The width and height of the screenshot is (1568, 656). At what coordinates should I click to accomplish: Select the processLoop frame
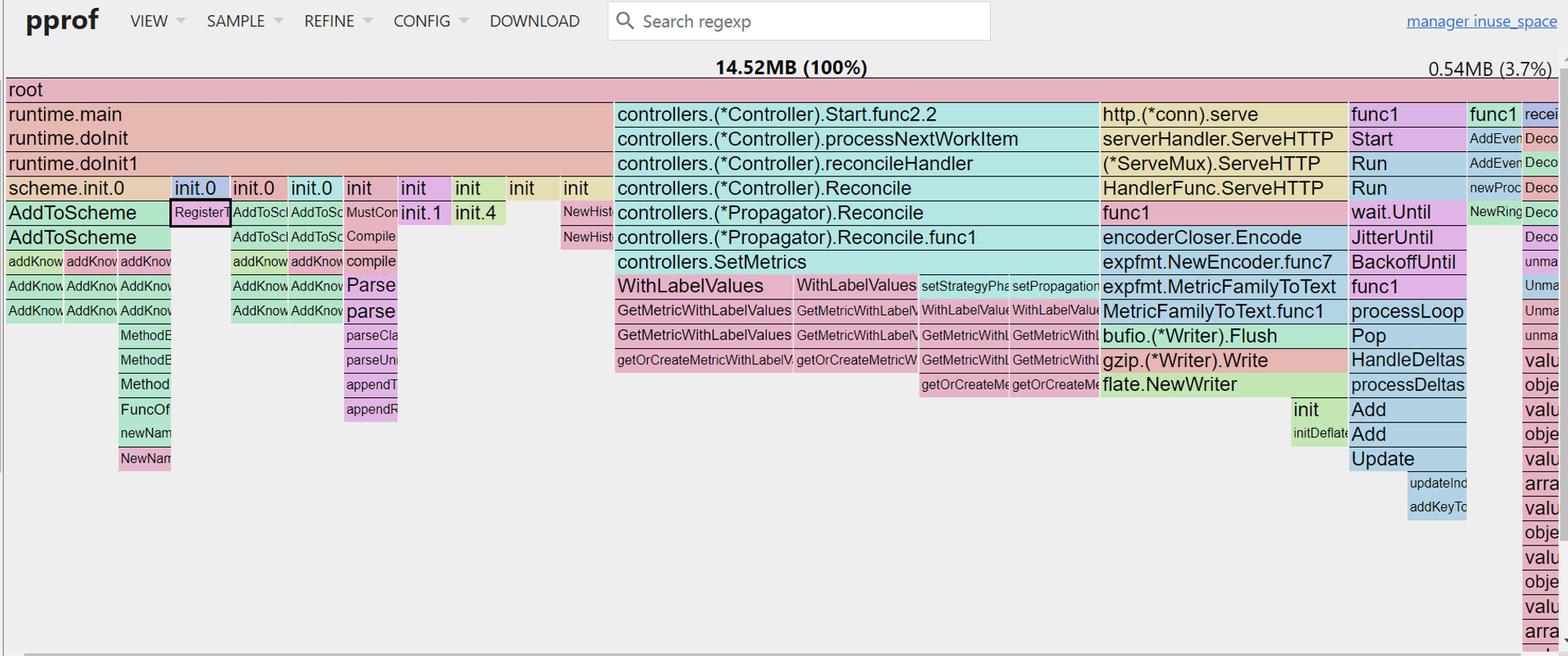[1408, 311]
